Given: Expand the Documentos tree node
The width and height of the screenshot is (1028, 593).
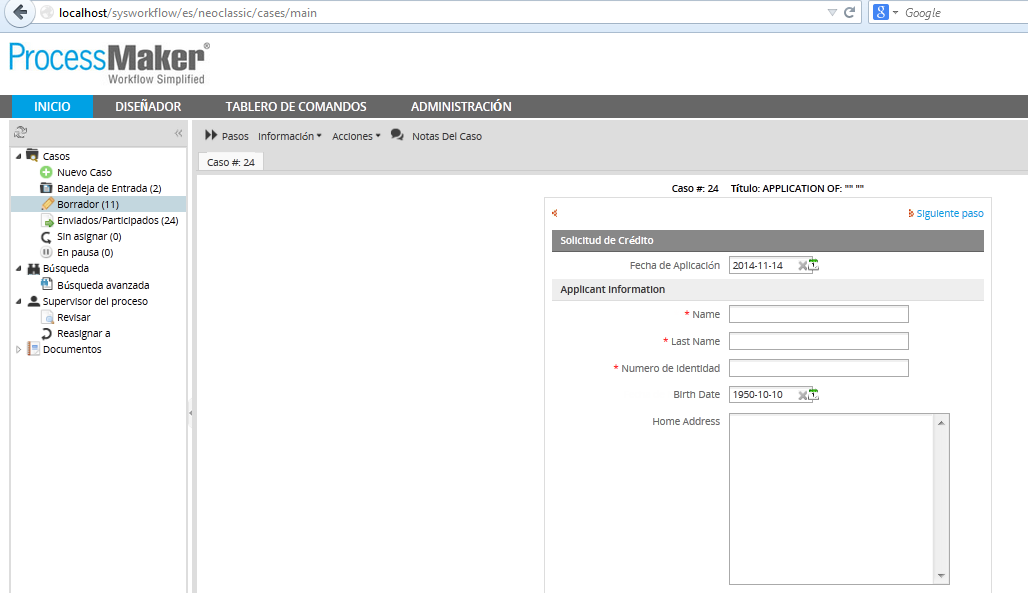Looking at the screenshot, I should tap(18, 349).
